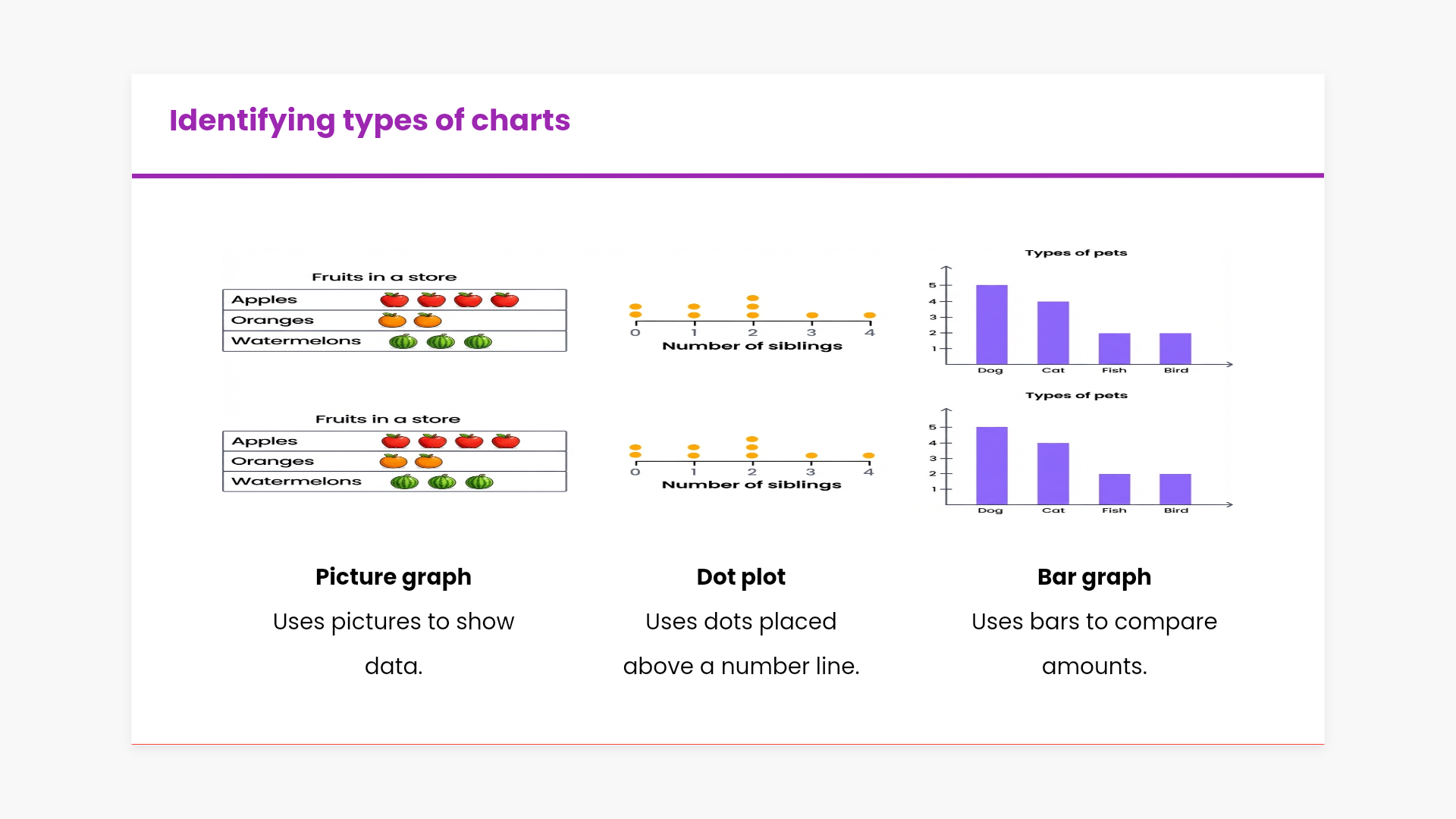This screenshot has width=1456, height=819.
Task: Click the dot above 4 in the lower dot plot
Action: (x=869, y=456)
